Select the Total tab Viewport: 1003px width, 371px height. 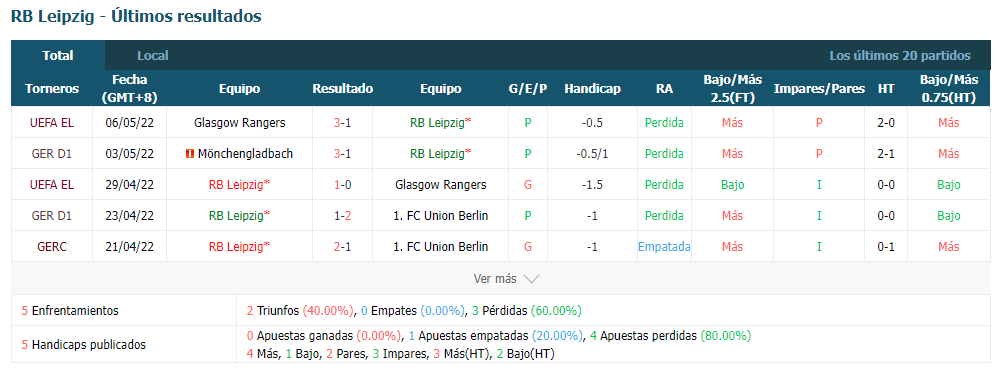[x=58, y=56]
